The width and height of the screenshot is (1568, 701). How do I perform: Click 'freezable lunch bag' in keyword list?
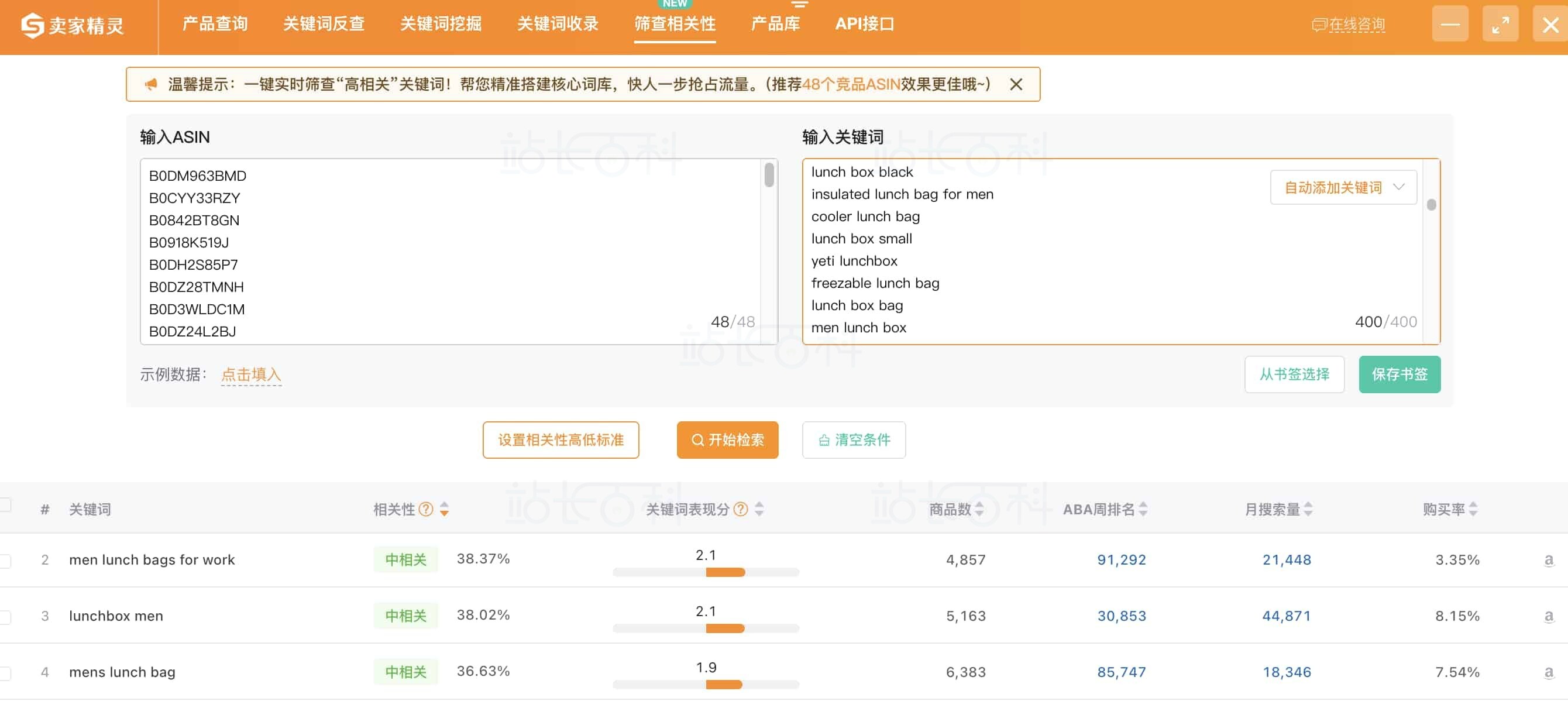pos(875,284)
